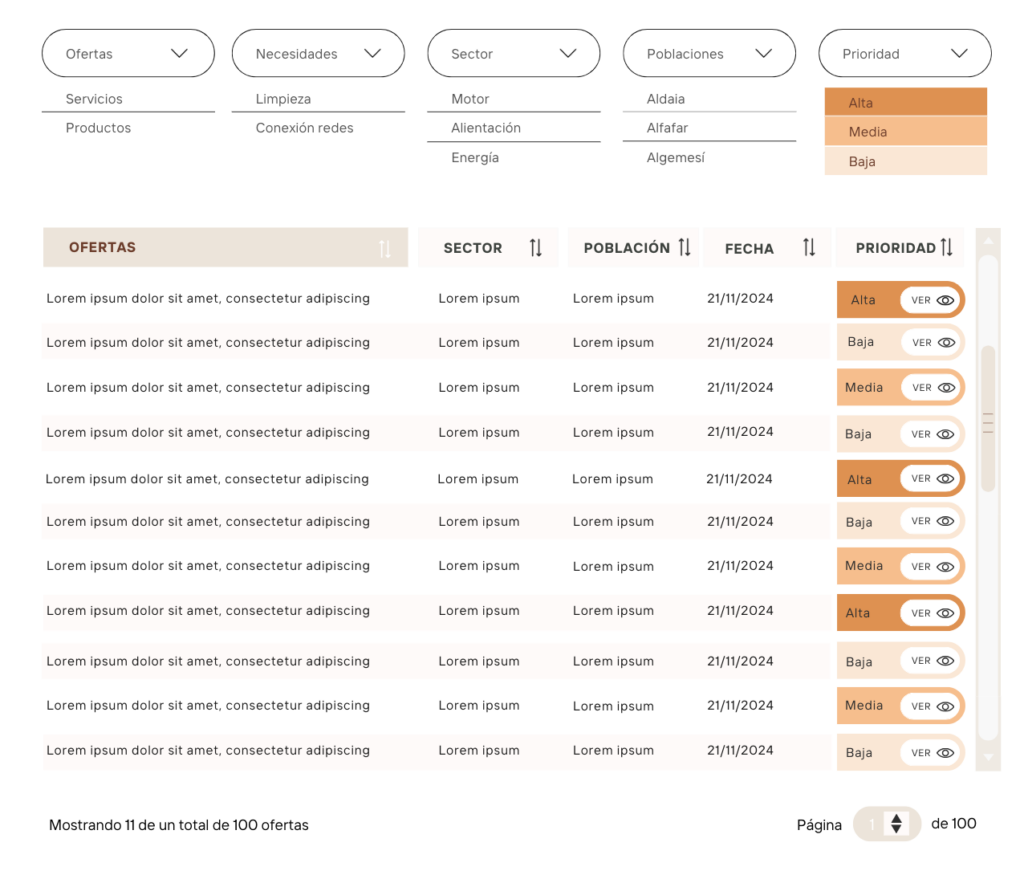Sort by POBLACIÓN using its arrows icon

(684, 247)
